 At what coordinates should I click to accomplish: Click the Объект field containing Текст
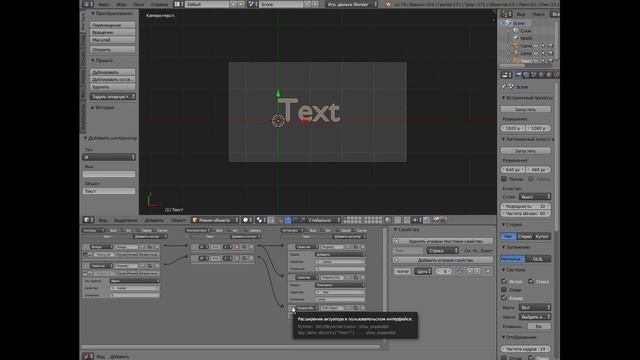pos(109,191)
